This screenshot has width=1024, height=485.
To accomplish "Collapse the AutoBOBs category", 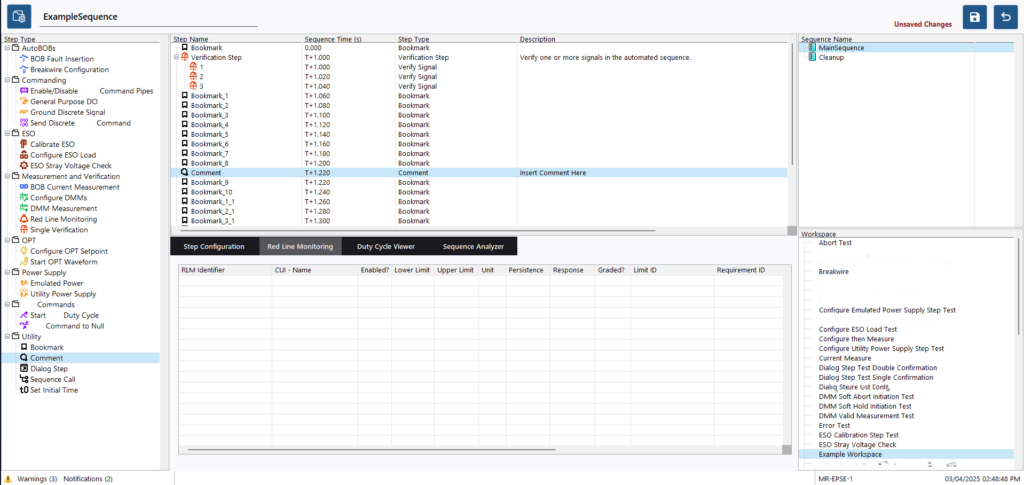I will coord(7,48).
